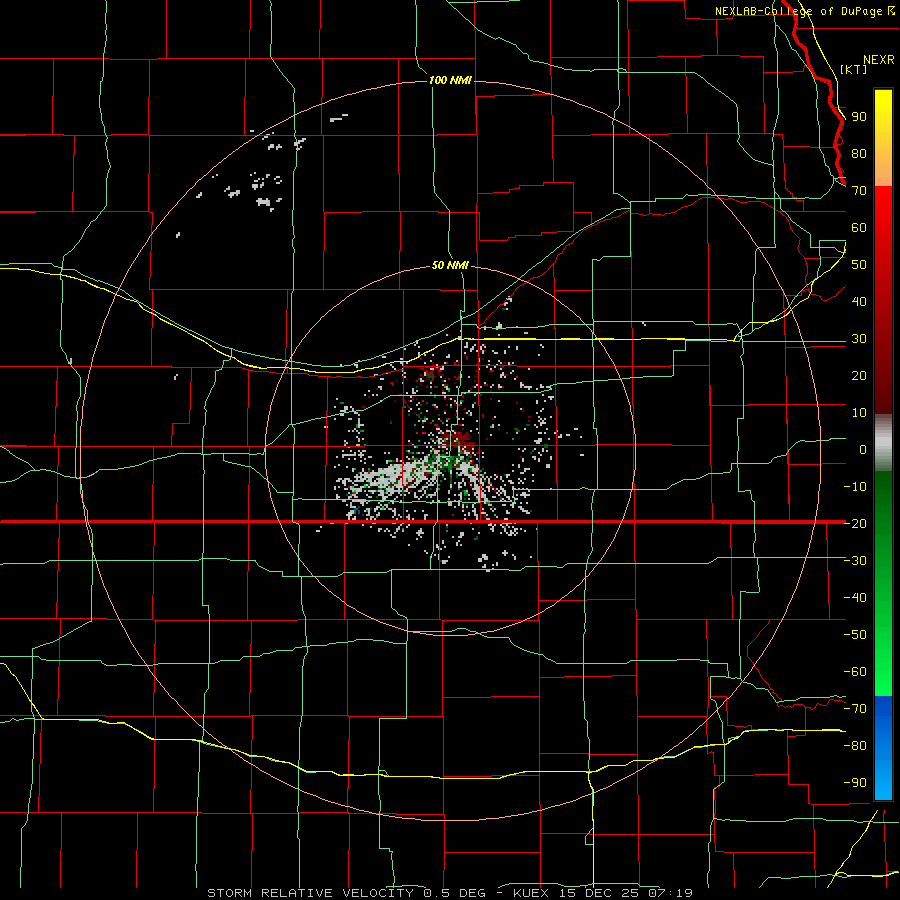Click the 100 NMI range ring label
Image resolution: width=900 pixels, height=900 pixels.
[450, 80]
